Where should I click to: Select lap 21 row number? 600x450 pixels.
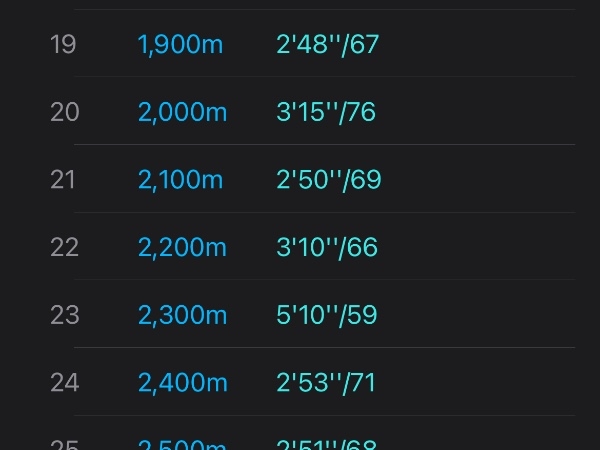(62, 179)
